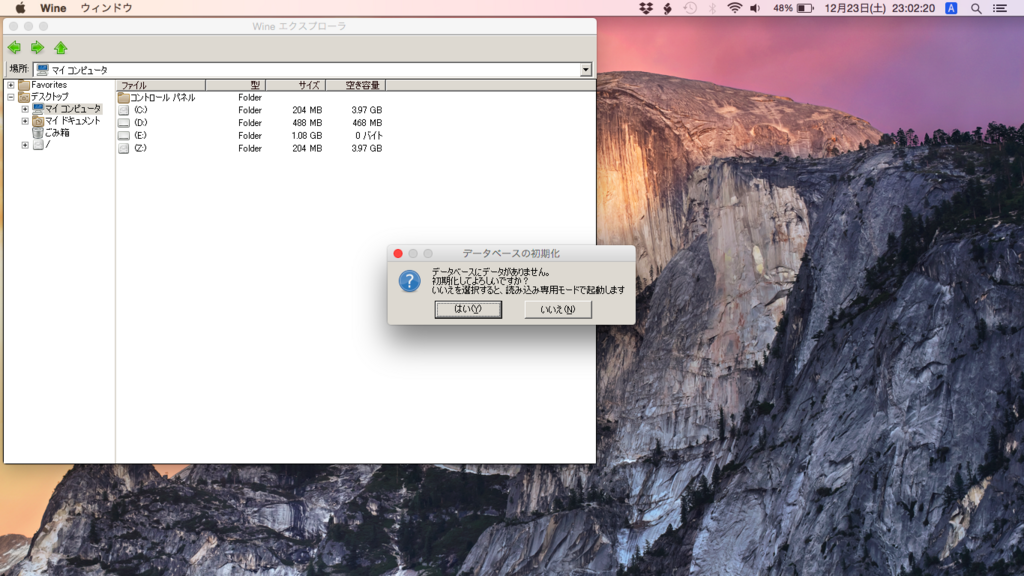This screenshot has width=1024, height=576.
Task: Select Favorites folder in tree
Action: click(49, 85)
